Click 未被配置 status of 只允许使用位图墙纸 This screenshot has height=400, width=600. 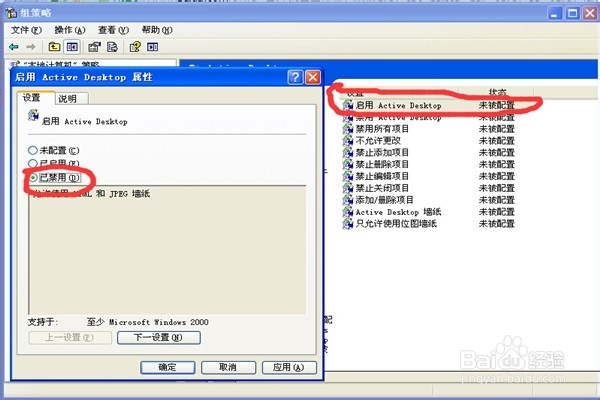(x=497, y=224)
